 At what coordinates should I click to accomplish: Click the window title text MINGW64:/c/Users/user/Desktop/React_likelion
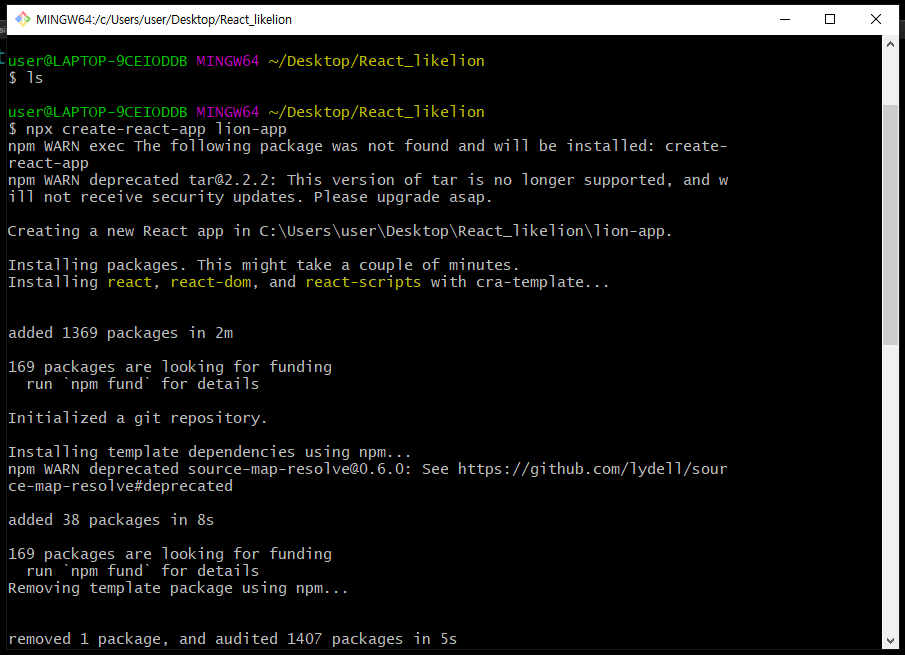coord(164,20)
